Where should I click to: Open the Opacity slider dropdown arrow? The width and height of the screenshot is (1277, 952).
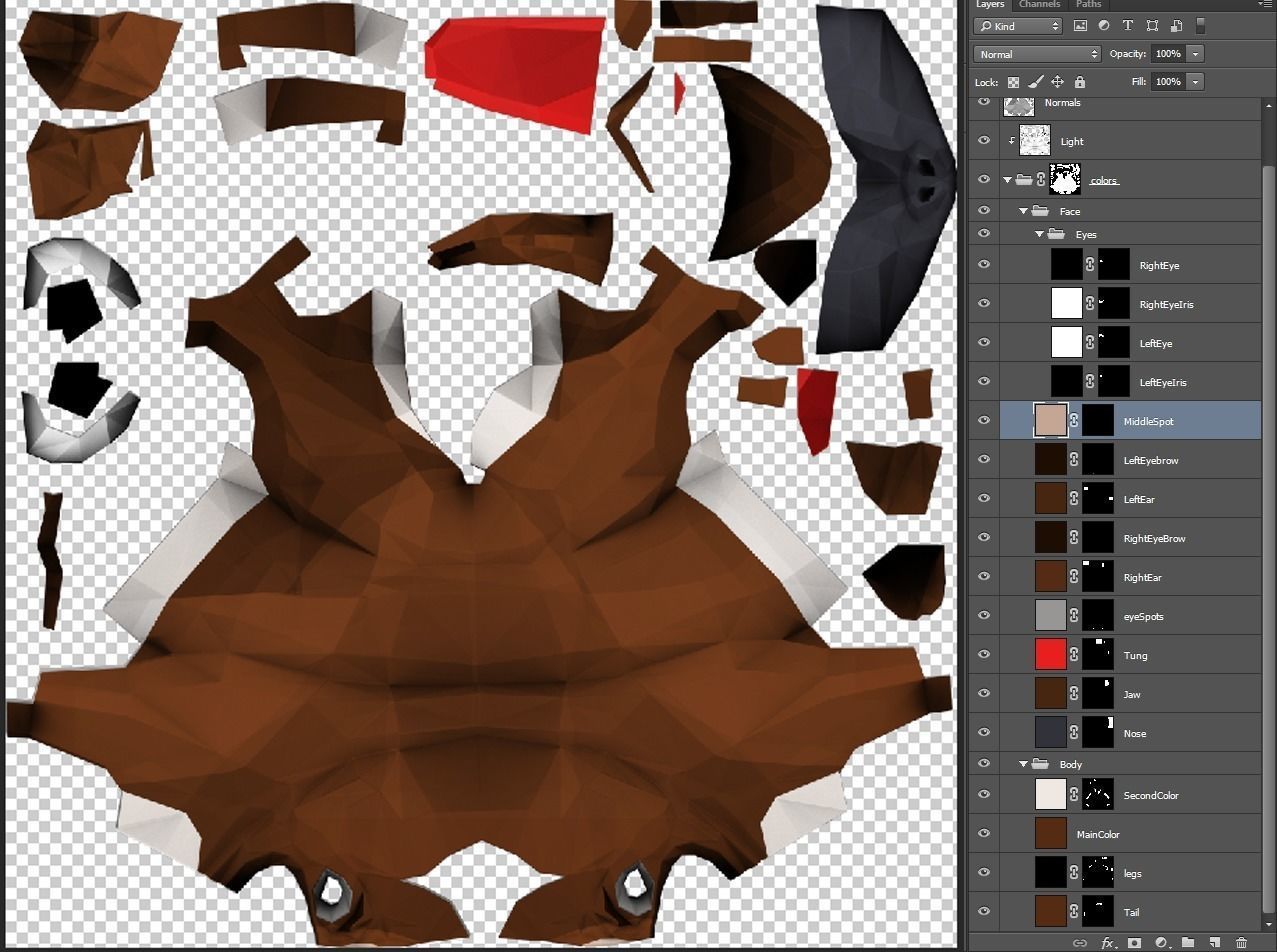pyautogui.click(x=1196, y=54)
